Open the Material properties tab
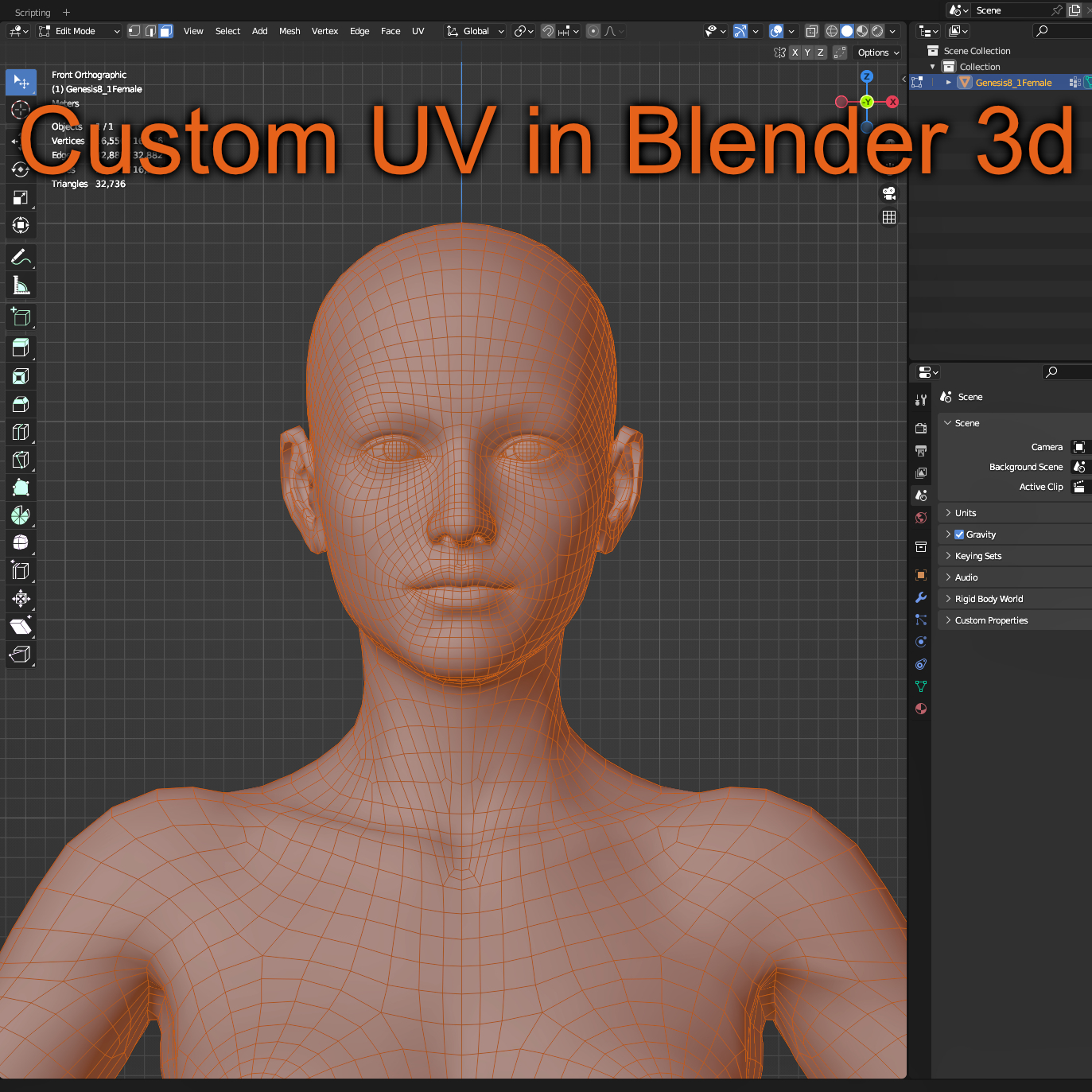 point(921,709)
